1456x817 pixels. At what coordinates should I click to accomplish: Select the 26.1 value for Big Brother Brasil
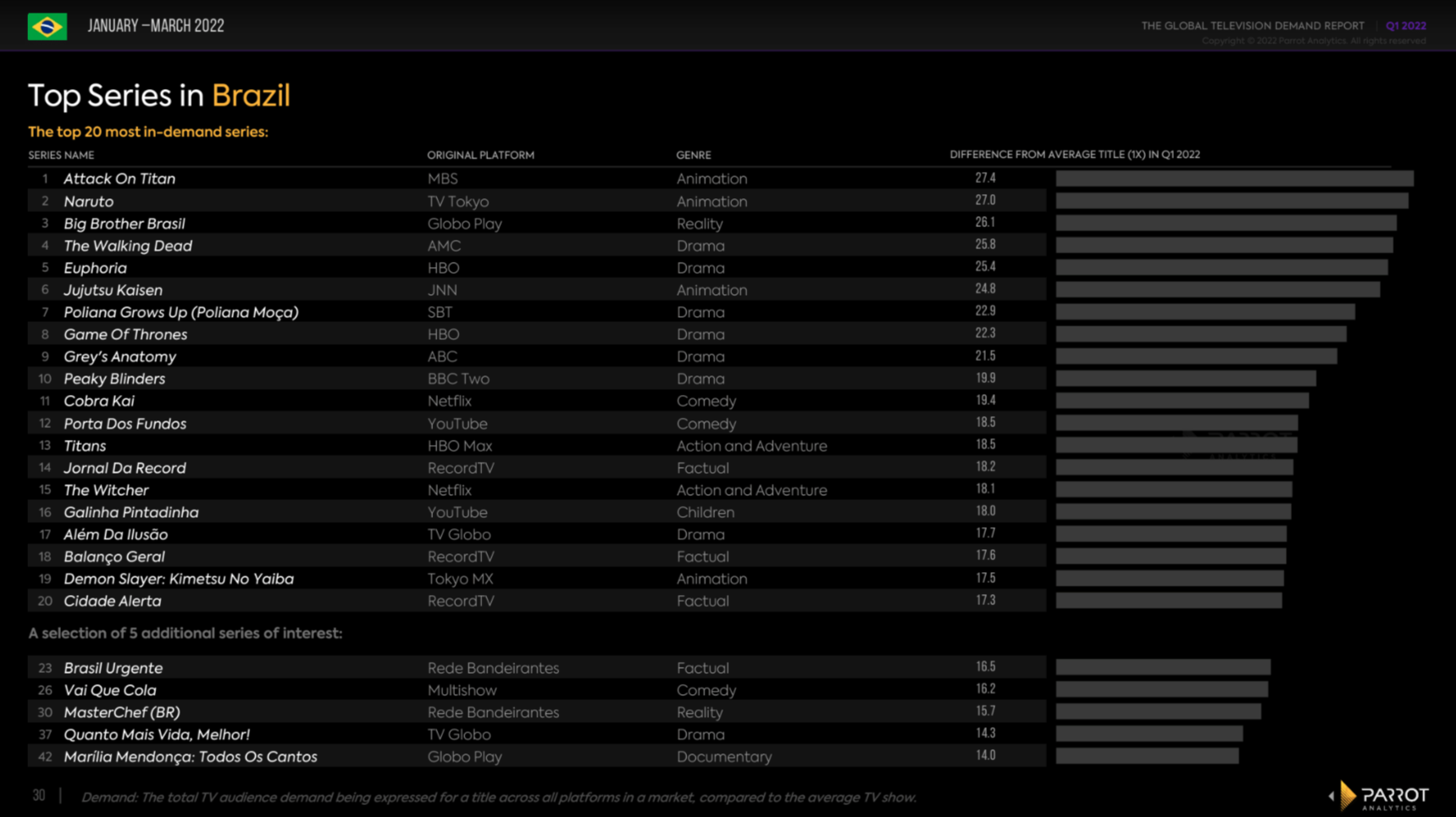(985, 222)
